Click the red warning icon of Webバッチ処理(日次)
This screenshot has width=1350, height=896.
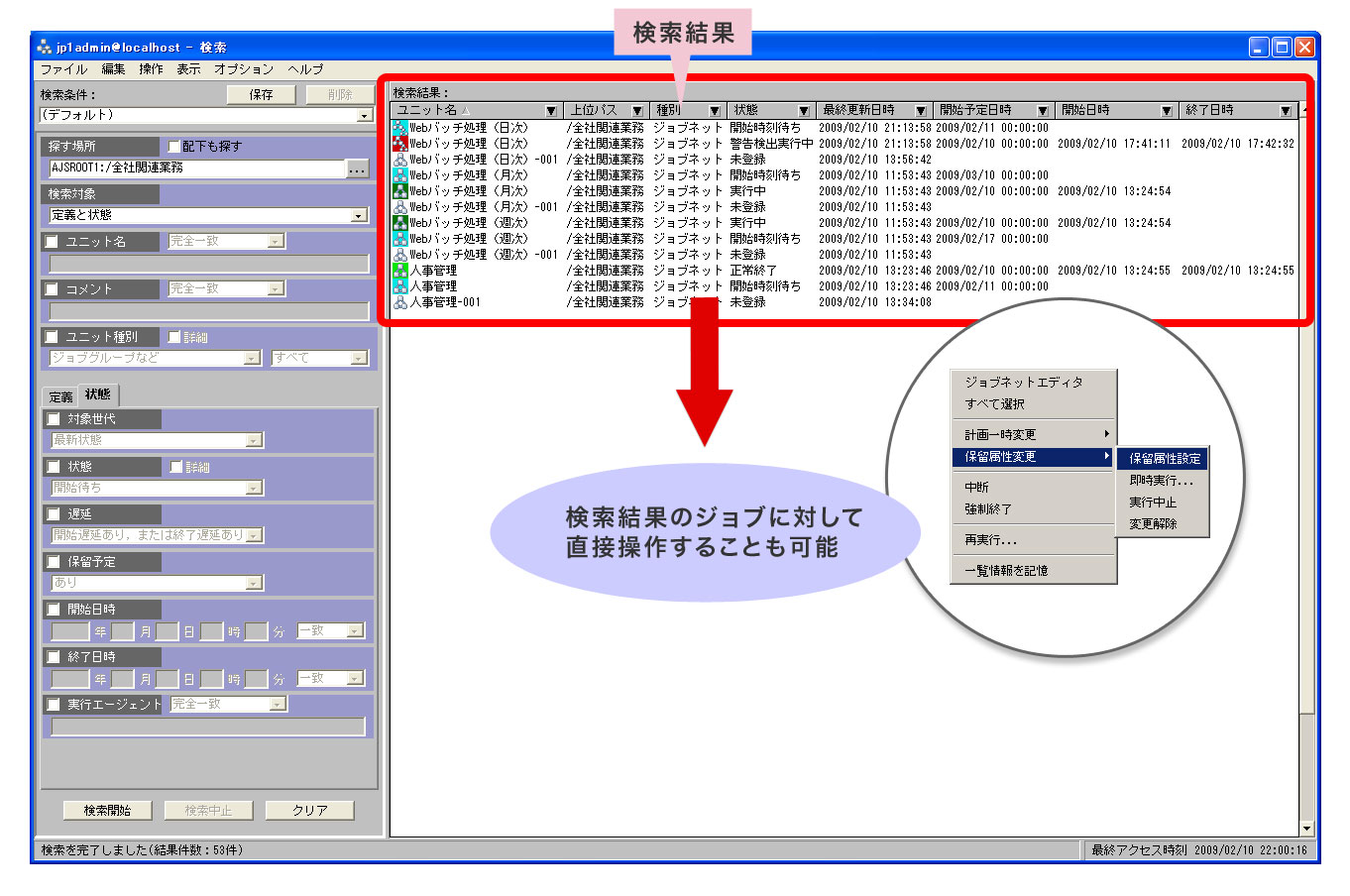tap(400, 144)
